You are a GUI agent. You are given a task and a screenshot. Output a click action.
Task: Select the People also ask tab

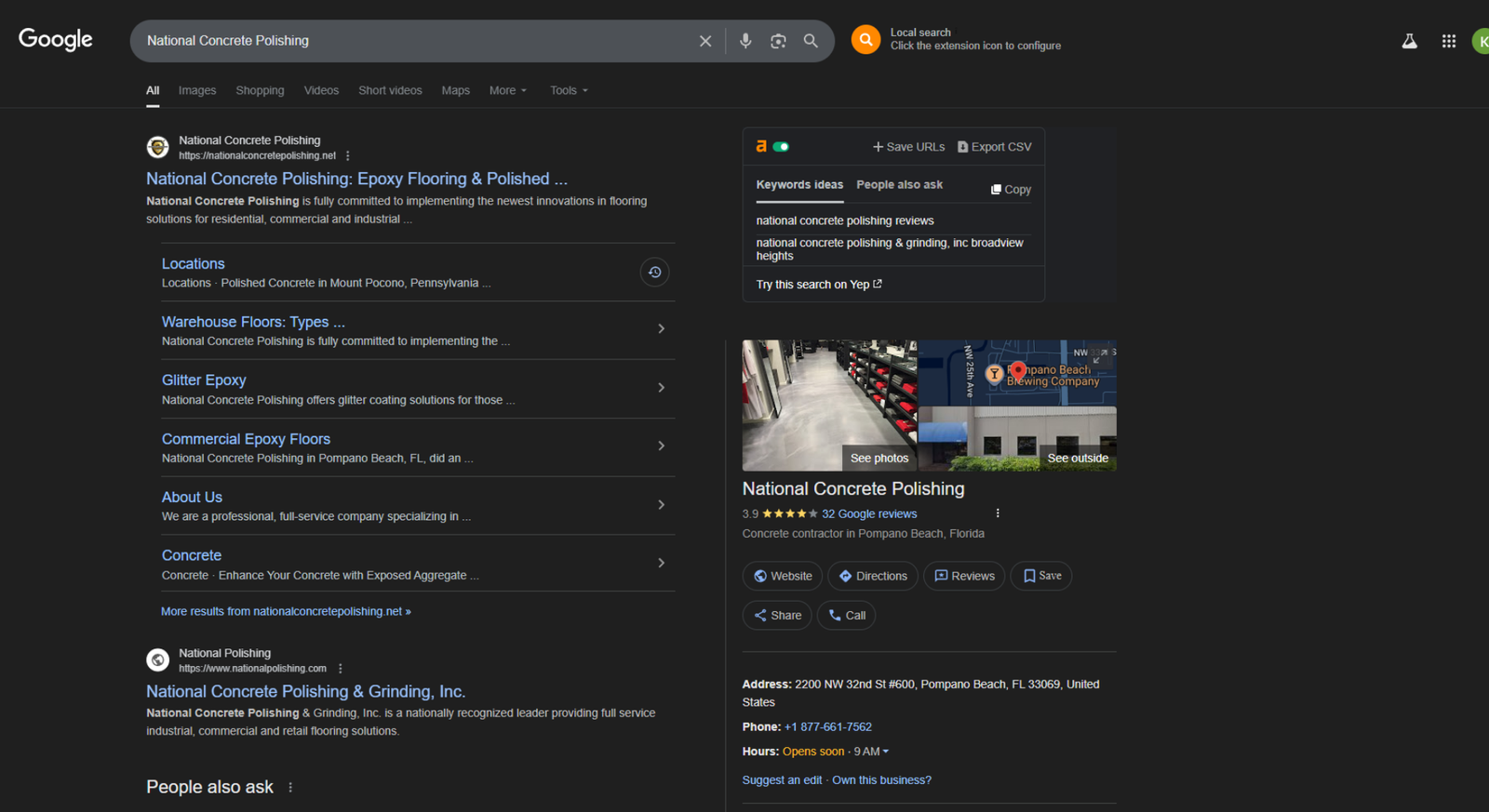tap(899, 185)
